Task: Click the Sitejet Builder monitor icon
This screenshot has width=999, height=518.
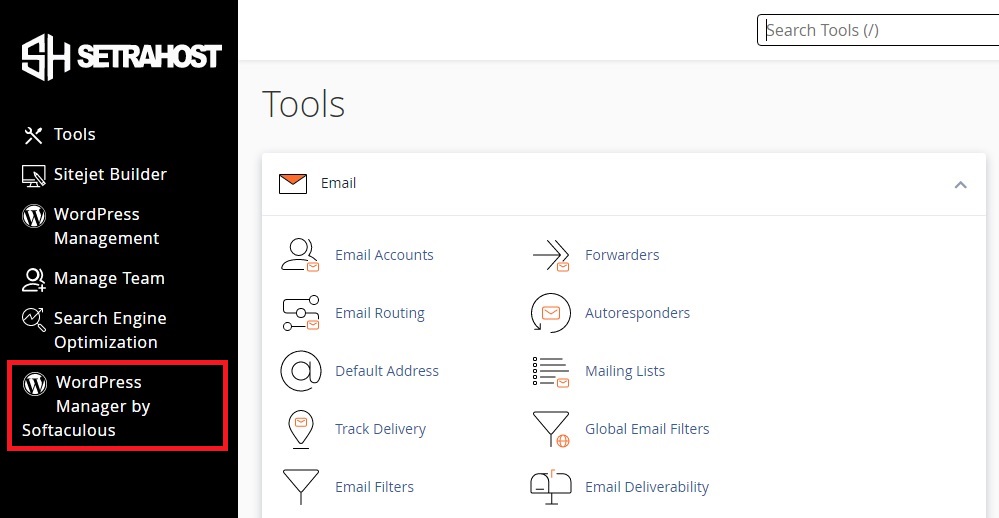Action: pos(33,175)
